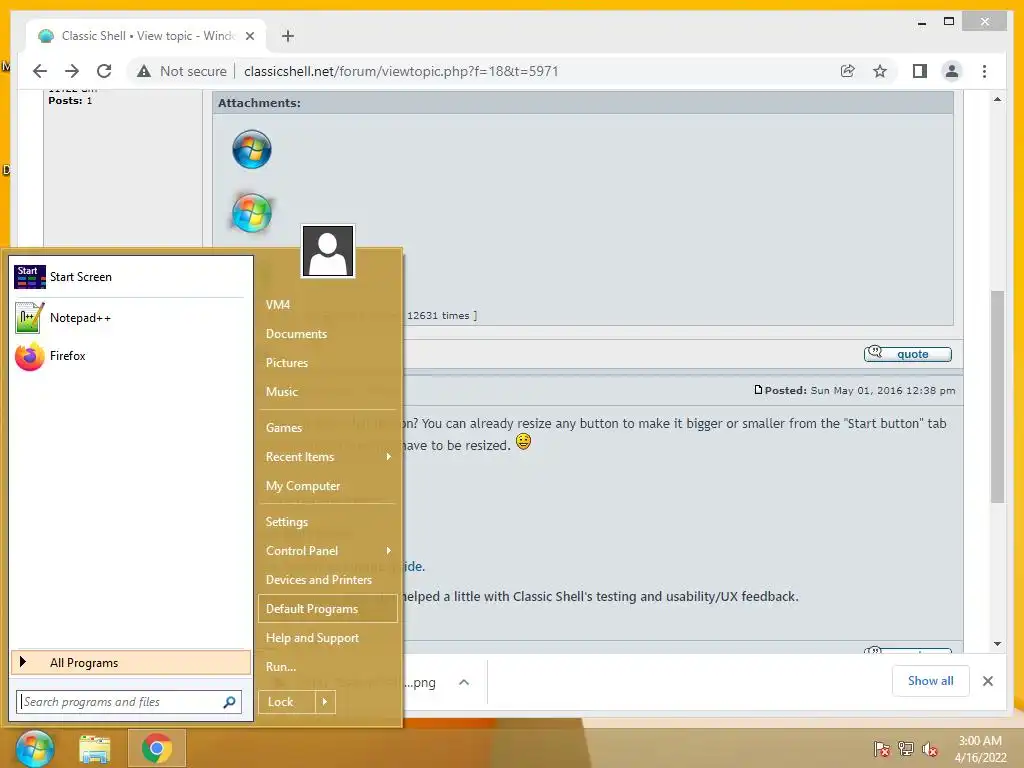This screenshot has width=1024, height=768.
Task: Open the Chrome three-dot menu
Action: (985, 71)
